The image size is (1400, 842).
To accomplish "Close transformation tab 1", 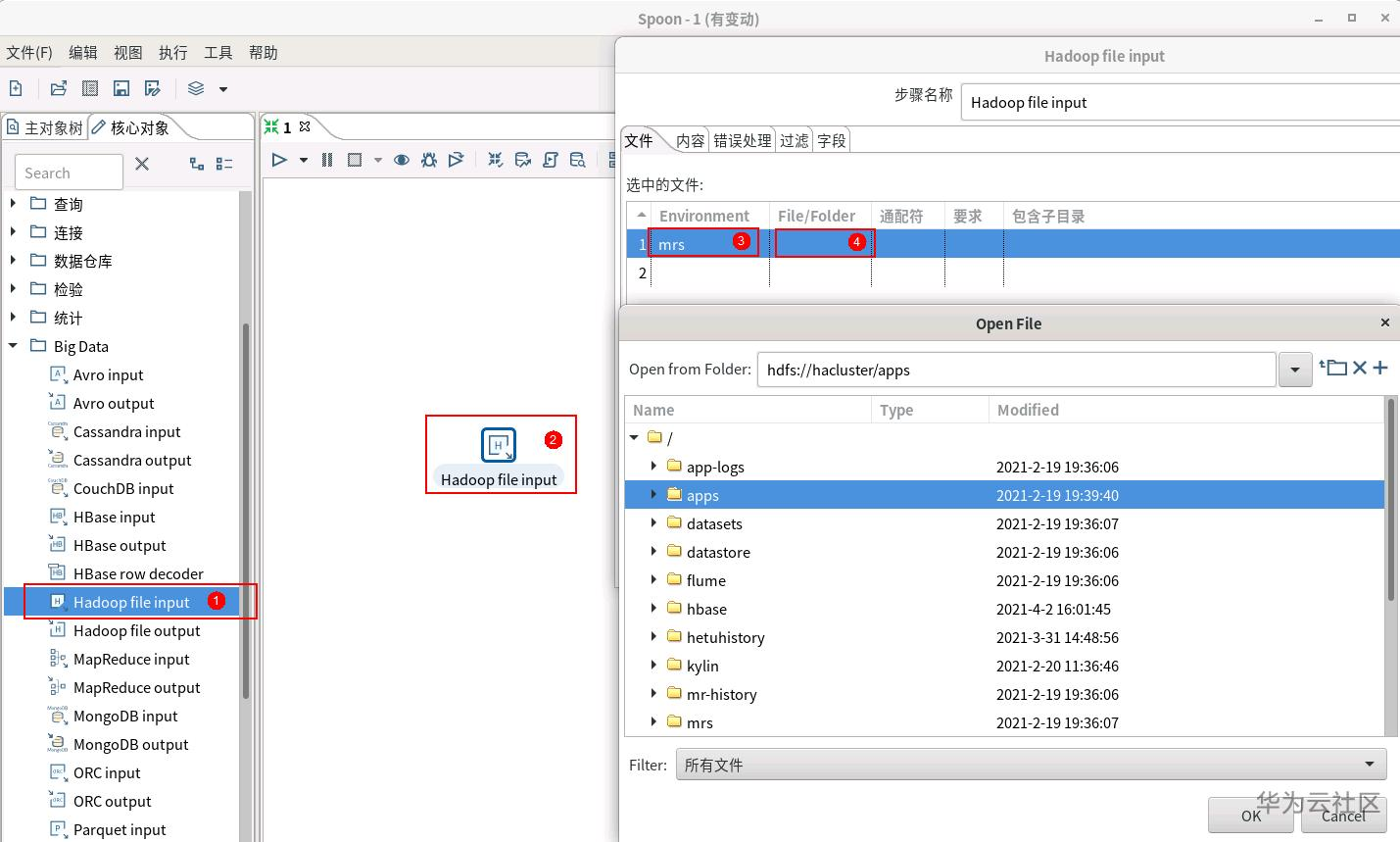I will pos(305,126).
